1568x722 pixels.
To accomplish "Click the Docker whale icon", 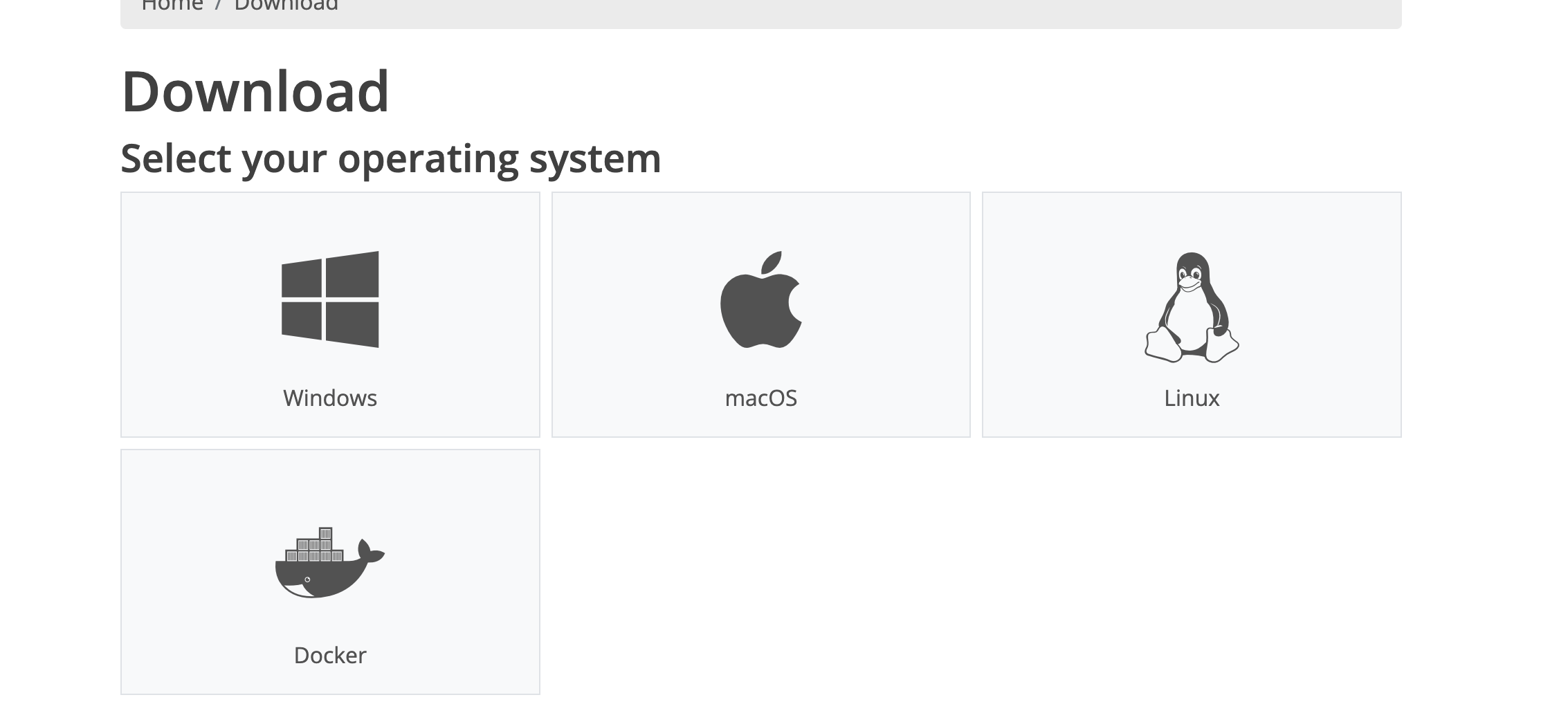I will (x=330, y=562).
